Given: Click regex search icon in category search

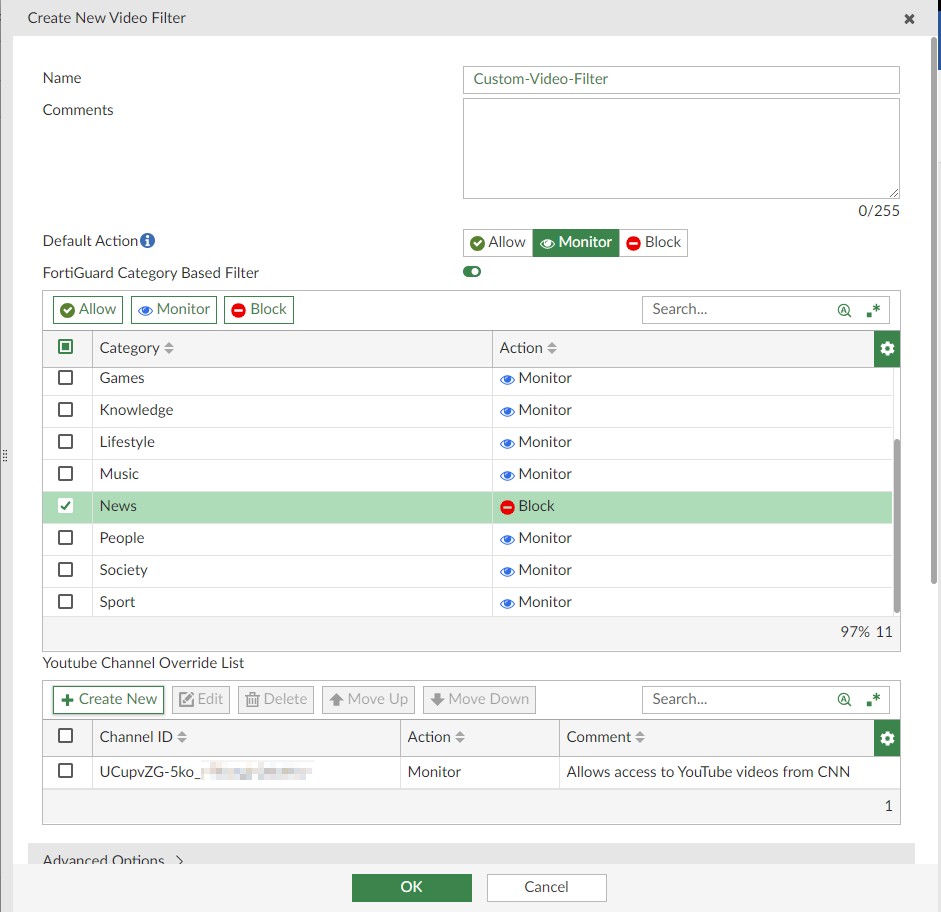Looking at the screenshot, I should click(x=873, y=310).
